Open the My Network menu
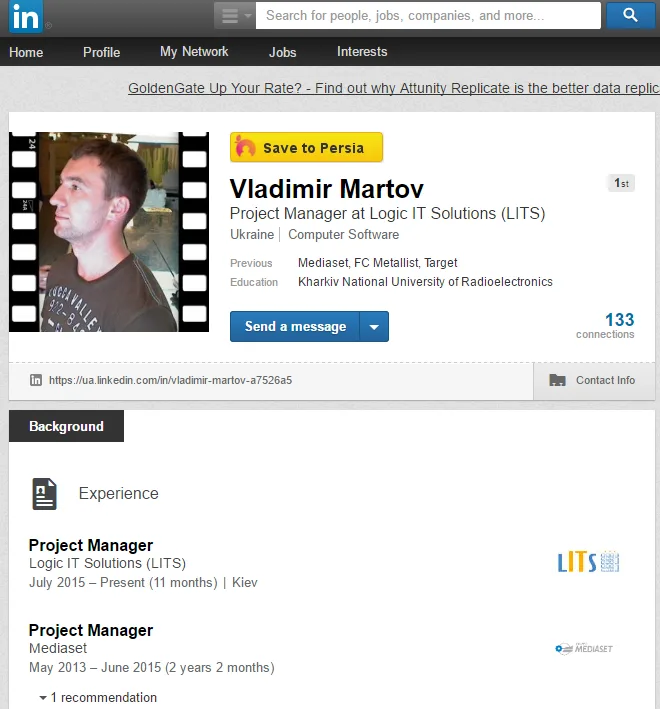 pyautogui.click(x=194, y=52)
